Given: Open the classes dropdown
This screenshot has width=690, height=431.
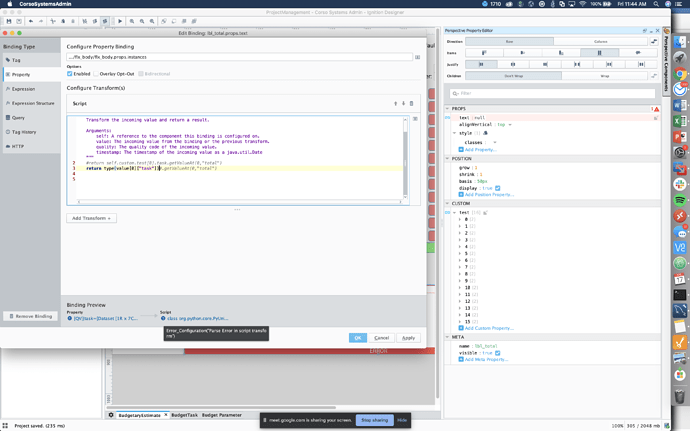Looking at the screenshot, I should [495, 143].
